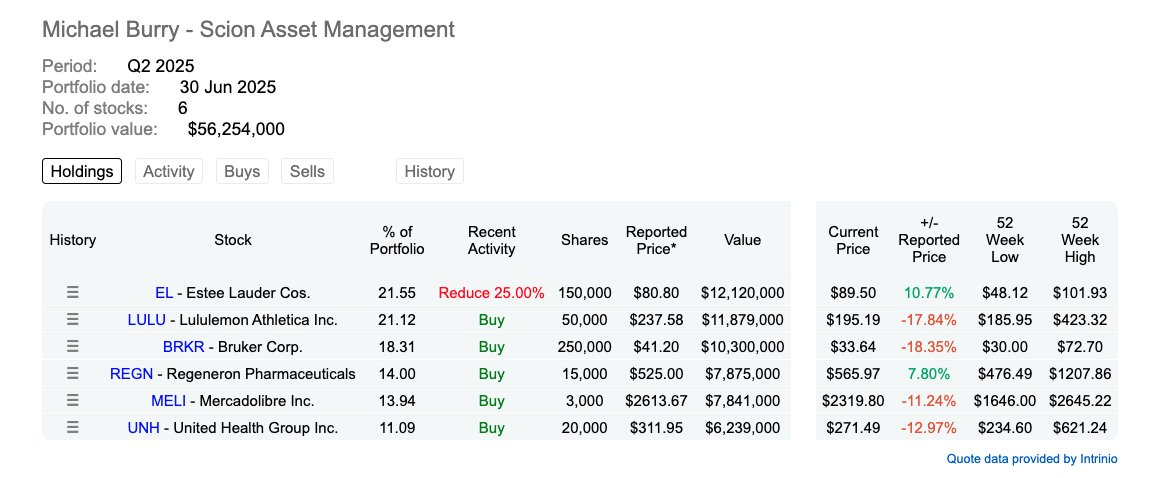Screen dimensions: 1169x478
Task: Click the 10.77% change value
Action: (x=928, y=293)
